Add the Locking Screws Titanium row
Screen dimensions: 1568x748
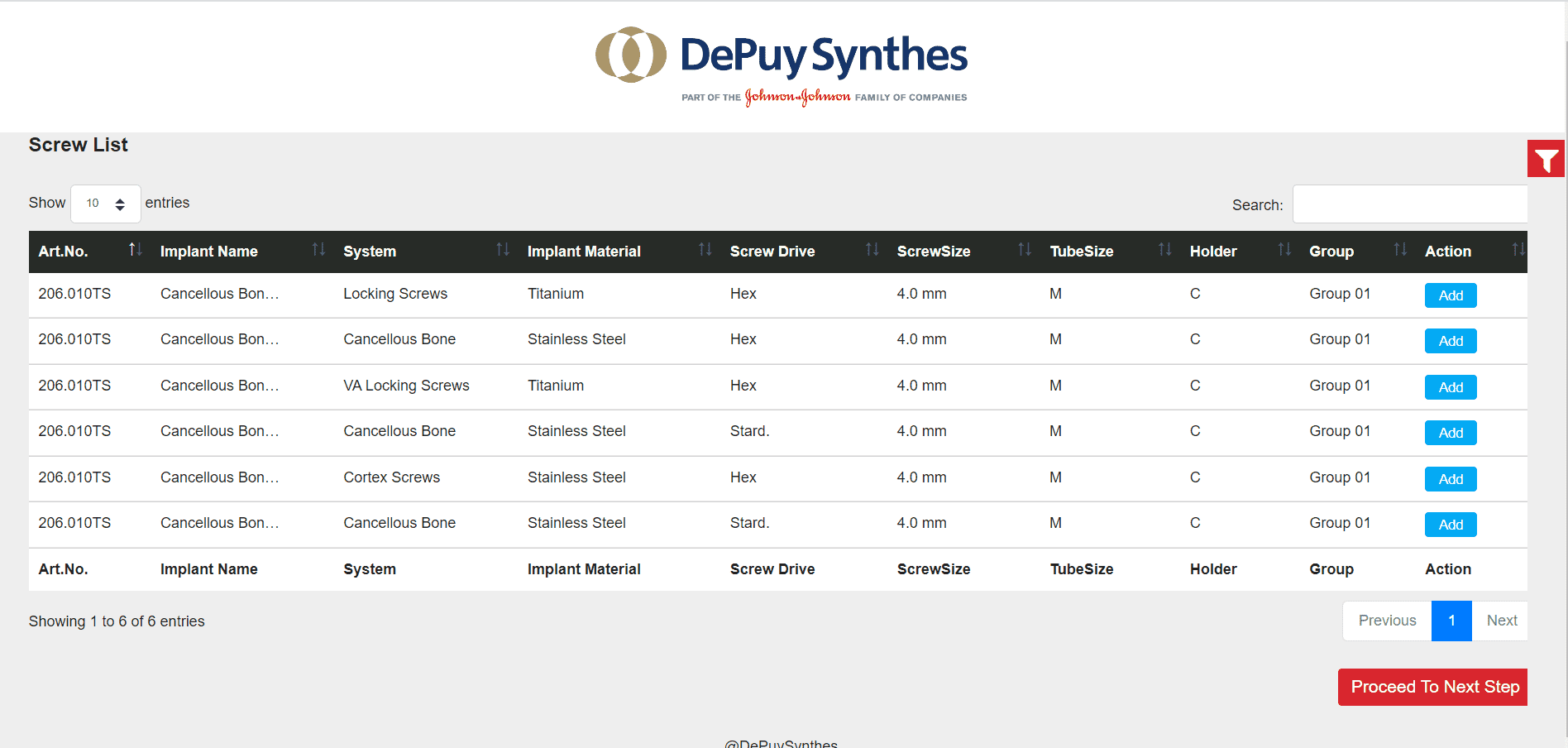click(x=1451, y=295)
